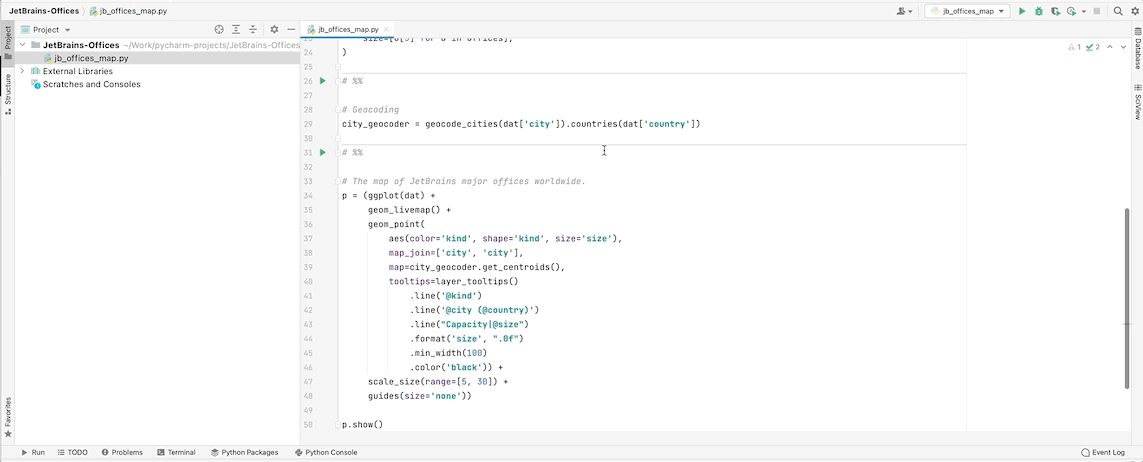Click on line number 29

tap(308, 124)
